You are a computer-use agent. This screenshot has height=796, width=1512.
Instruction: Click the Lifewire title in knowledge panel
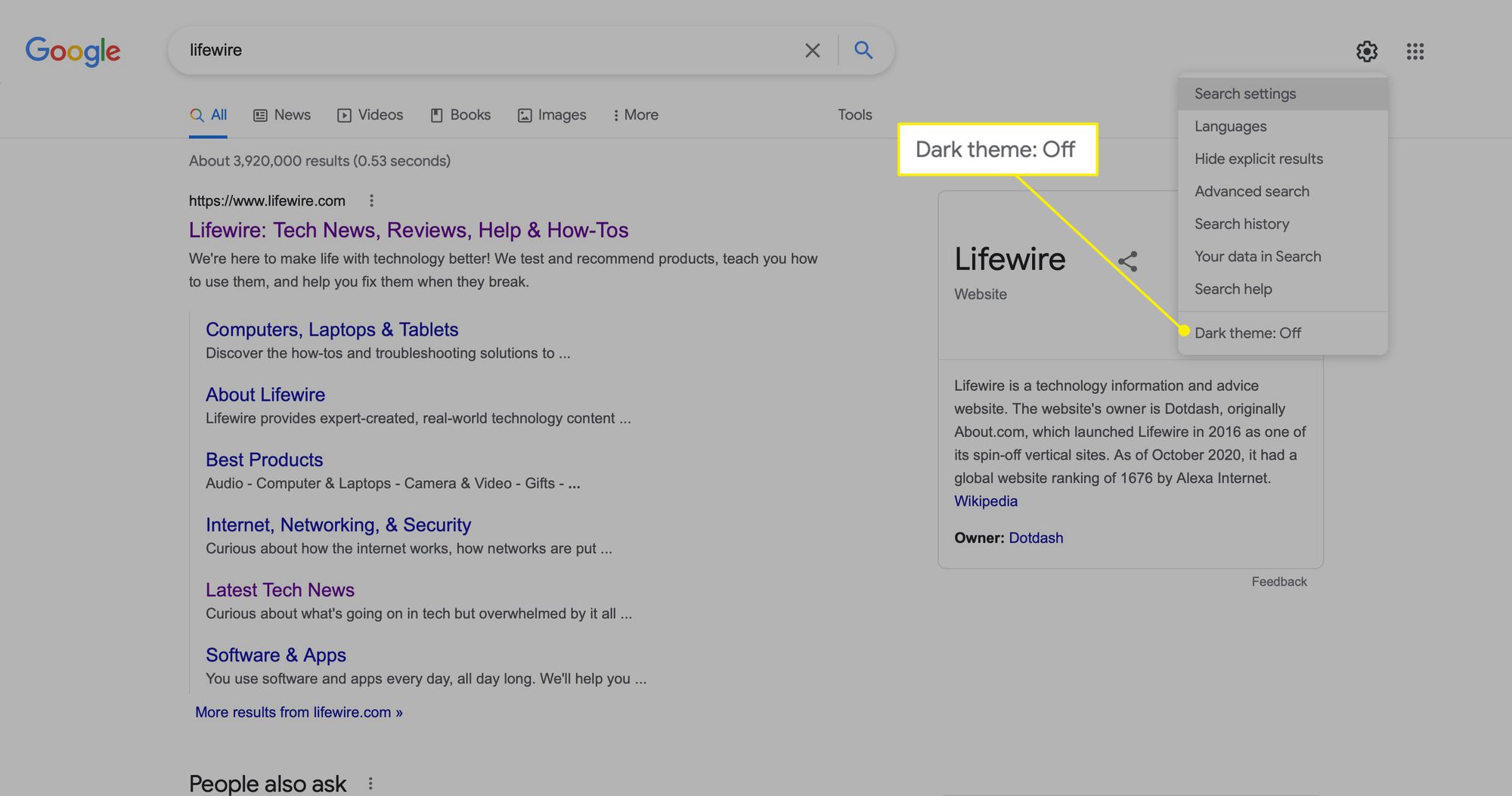point(1010,259)
